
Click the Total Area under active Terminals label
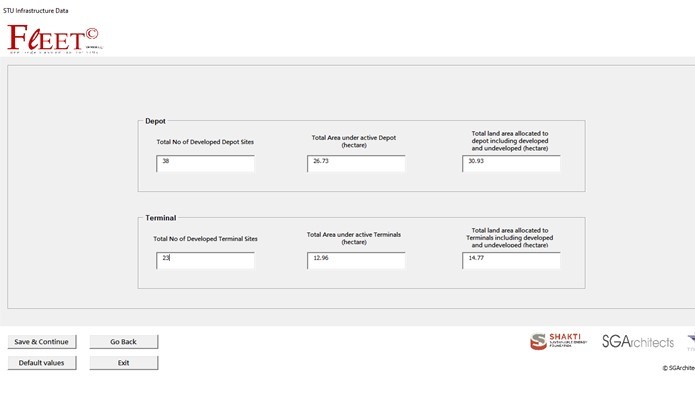(x=354, y=238)
